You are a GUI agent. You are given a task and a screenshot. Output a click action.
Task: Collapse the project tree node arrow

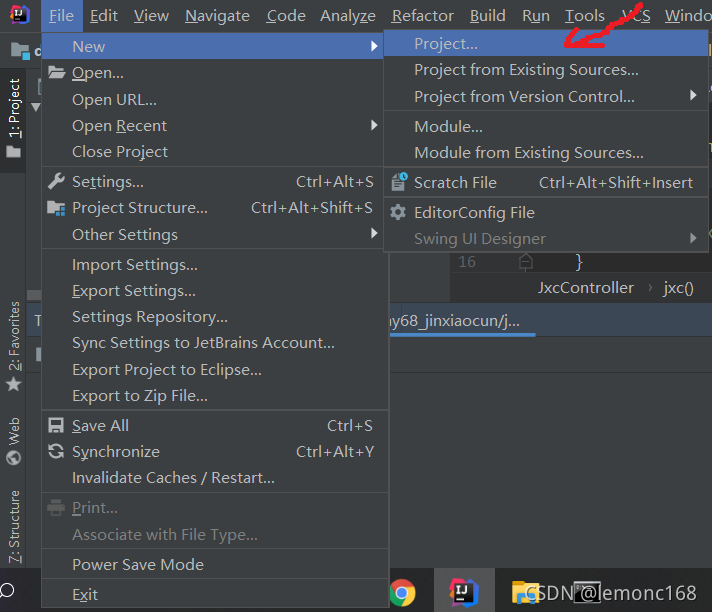(x=35, y=107)
